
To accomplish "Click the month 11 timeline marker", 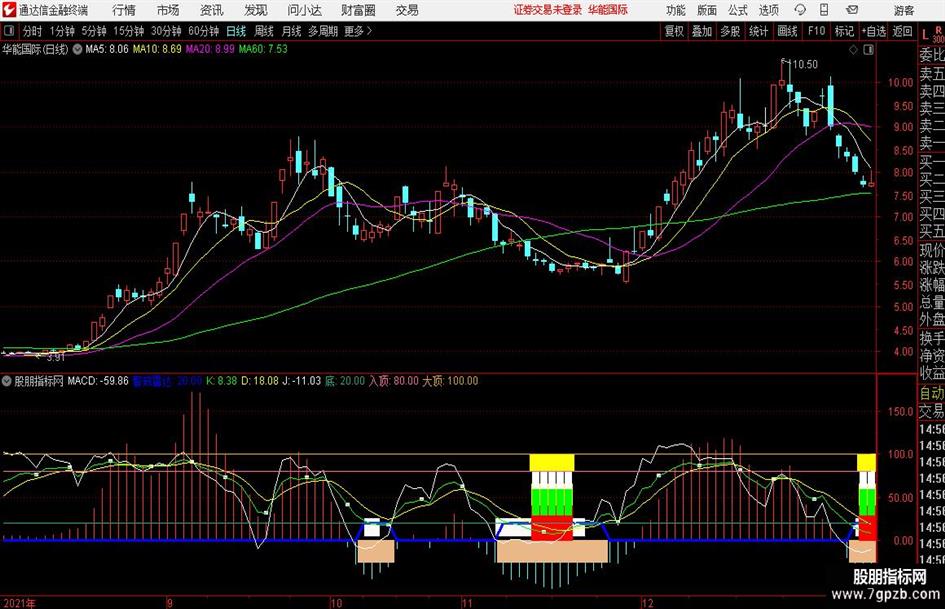I will click(x=467, y=602).
